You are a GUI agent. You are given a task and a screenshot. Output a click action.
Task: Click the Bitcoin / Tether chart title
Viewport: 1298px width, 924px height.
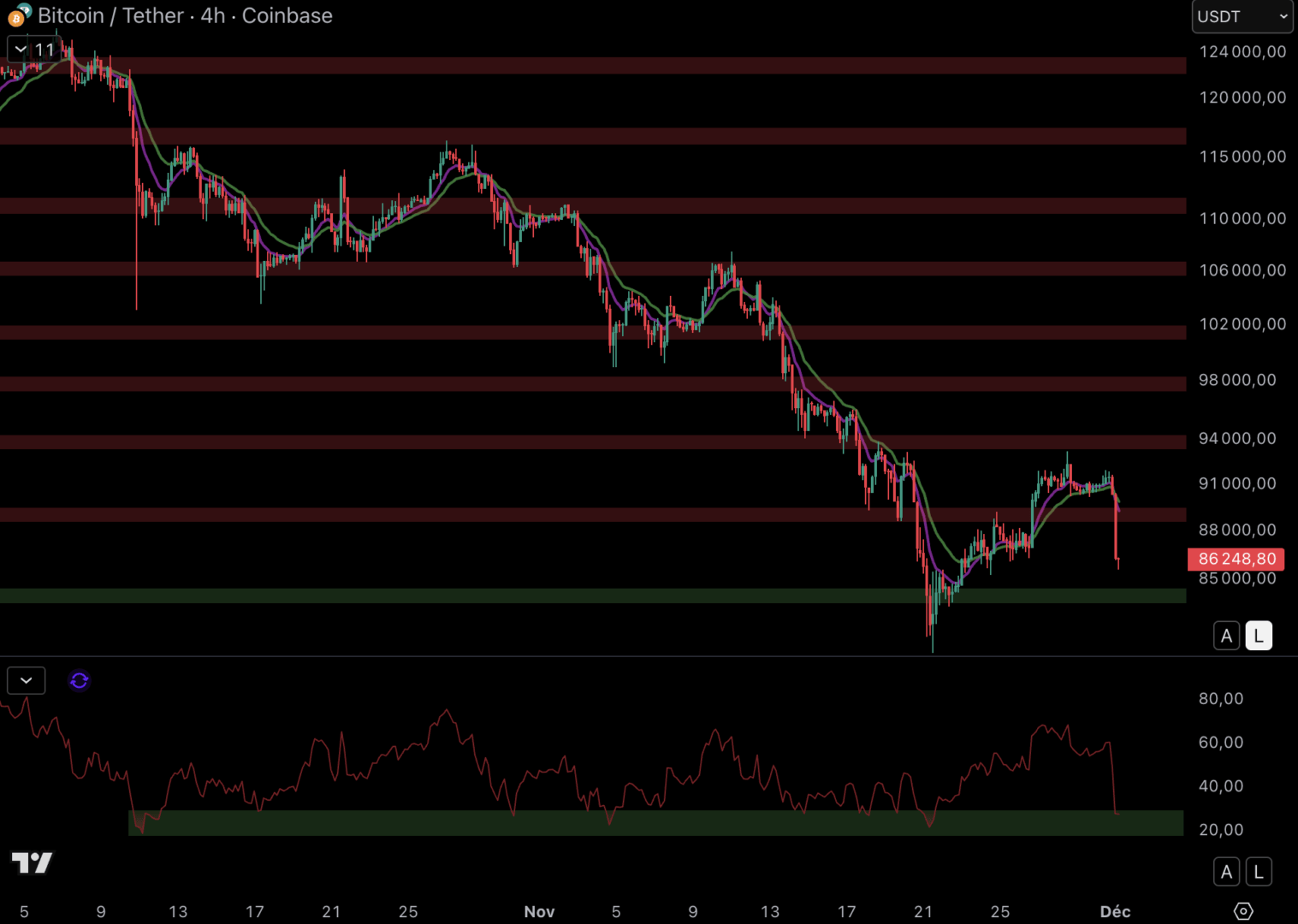coord(184,15)
